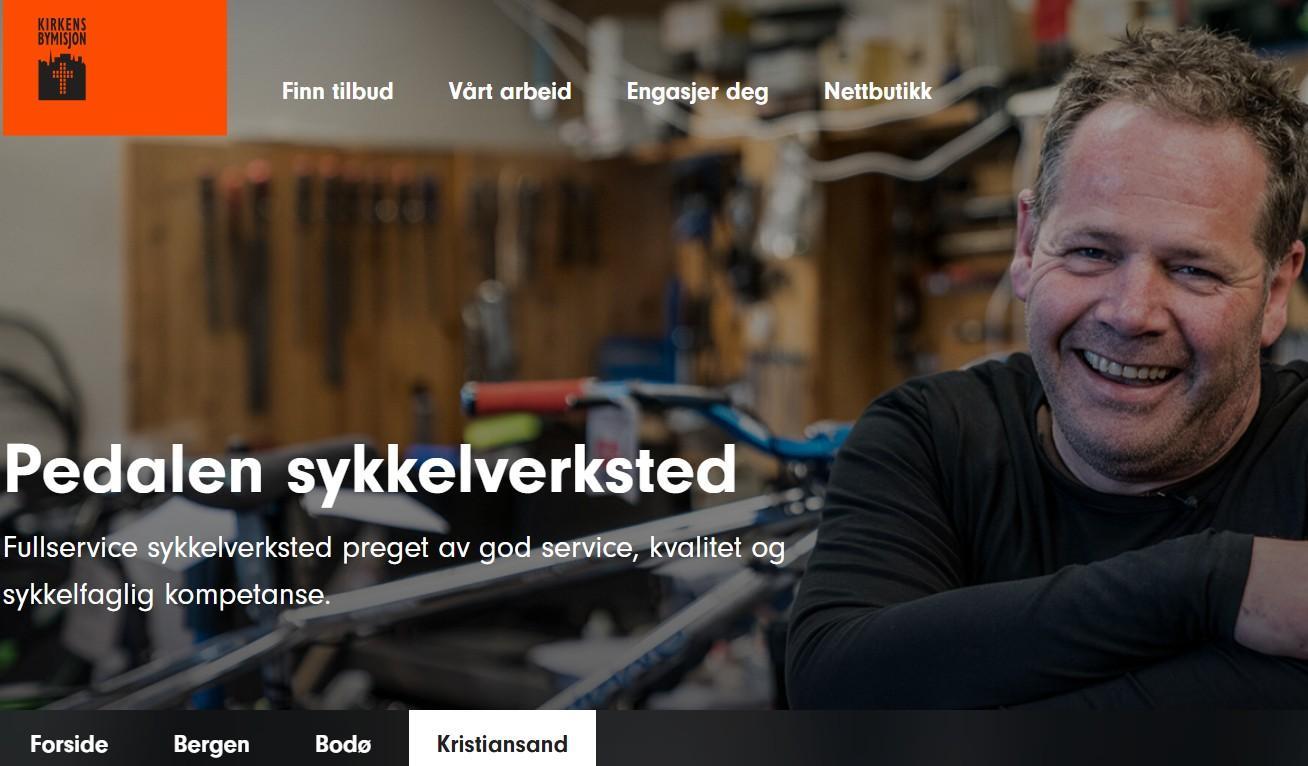The image size is (1308, 766).
Task: Click the Fullservice sykkelverksted description text
Action: pyautogui.click(x=394, y=571)
